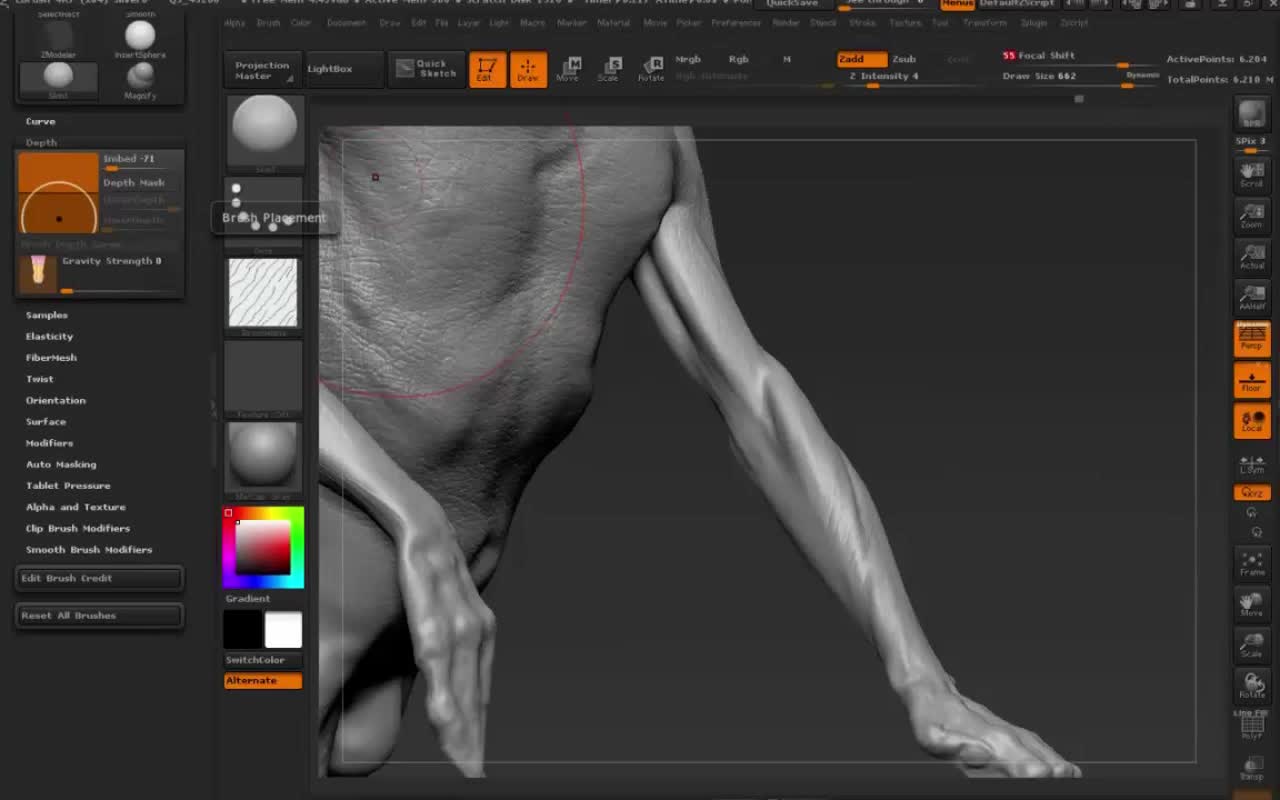
Task: Open the Preferences menu
Action: click(x=736, y=23)
